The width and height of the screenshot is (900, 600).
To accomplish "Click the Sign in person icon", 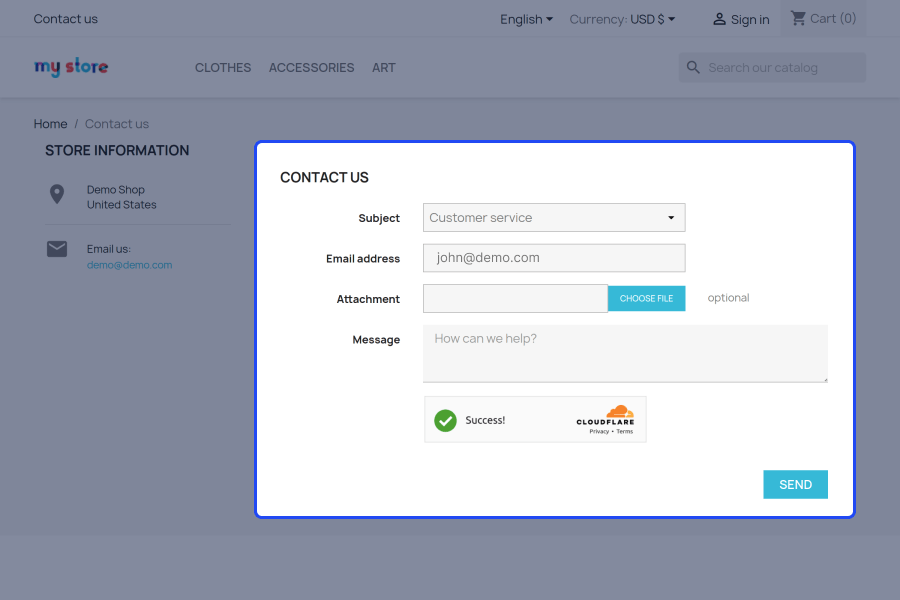I will coord(719,20).
